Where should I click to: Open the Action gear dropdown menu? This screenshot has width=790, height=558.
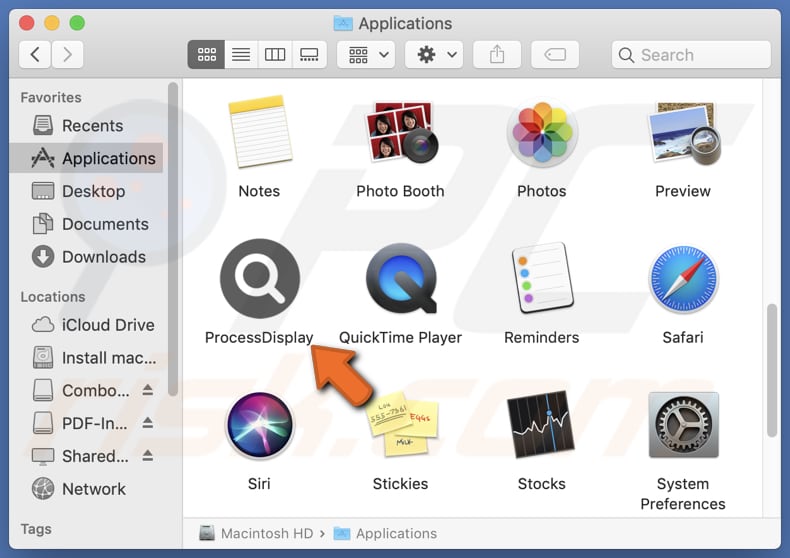[x=434, y=54]
